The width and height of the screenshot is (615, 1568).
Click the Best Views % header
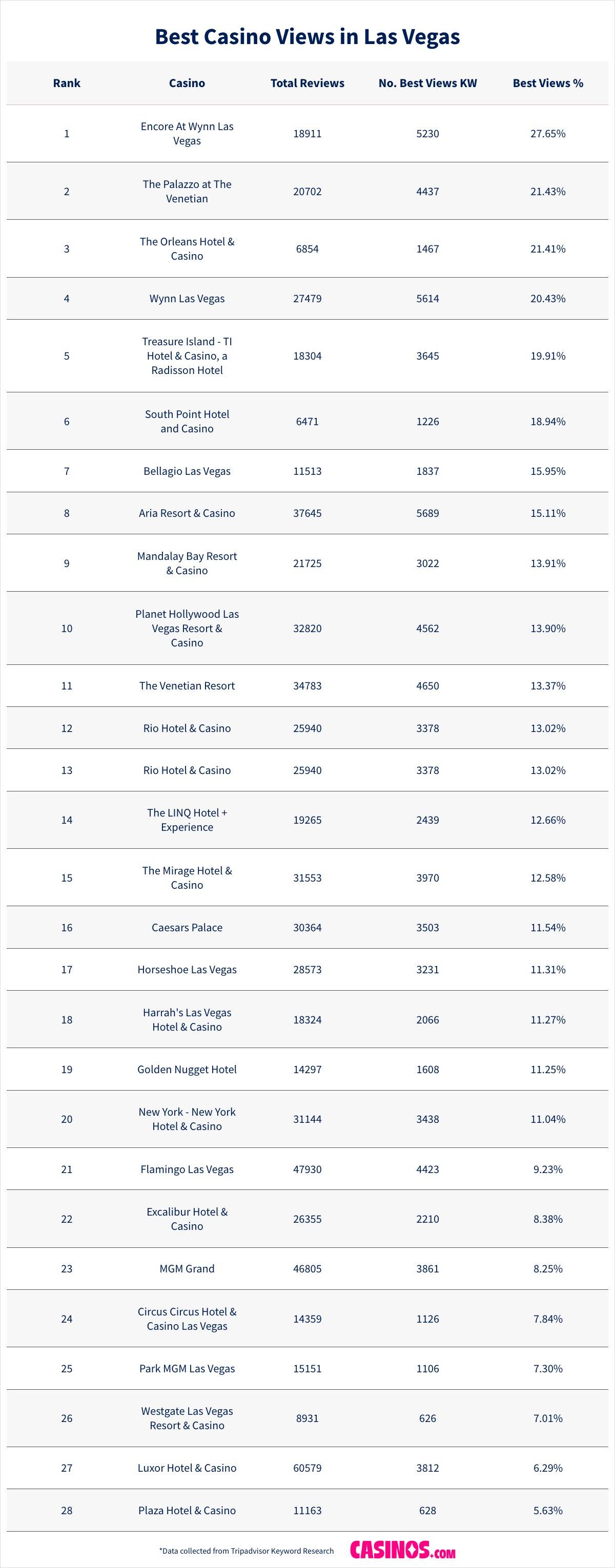pos(547,83)
